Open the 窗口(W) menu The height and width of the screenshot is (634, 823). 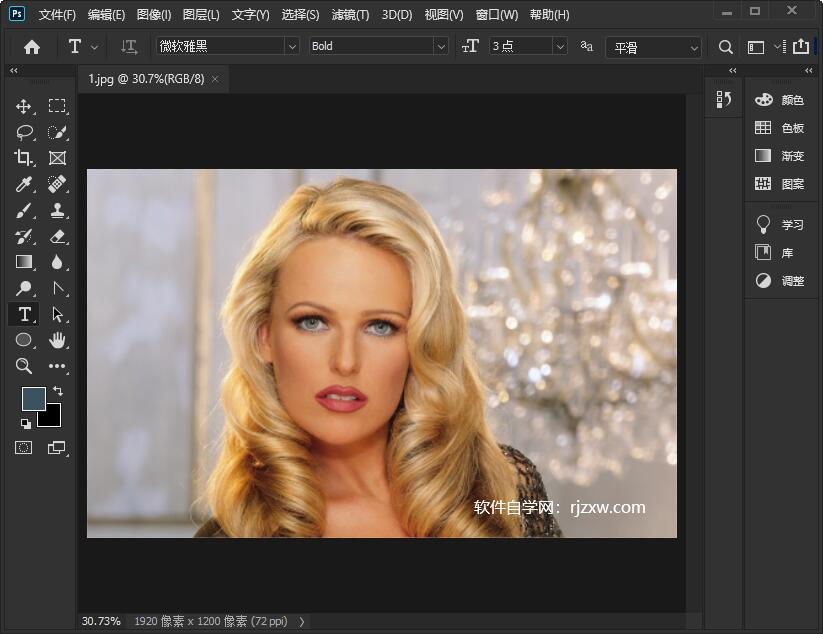click(x=497, y=15)
